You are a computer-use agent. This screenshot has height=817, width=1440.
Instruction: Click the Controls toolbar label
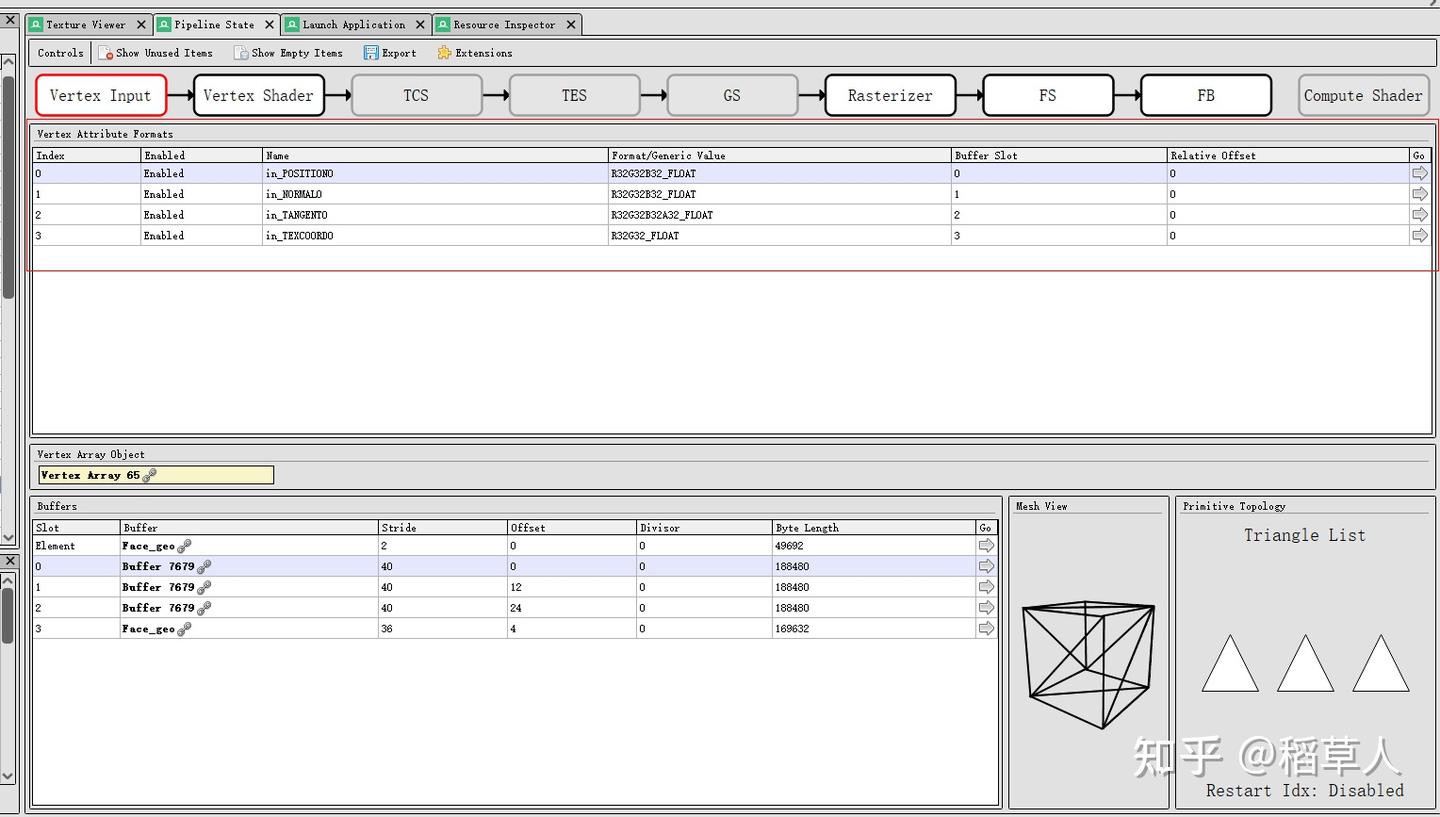[61, 53]
